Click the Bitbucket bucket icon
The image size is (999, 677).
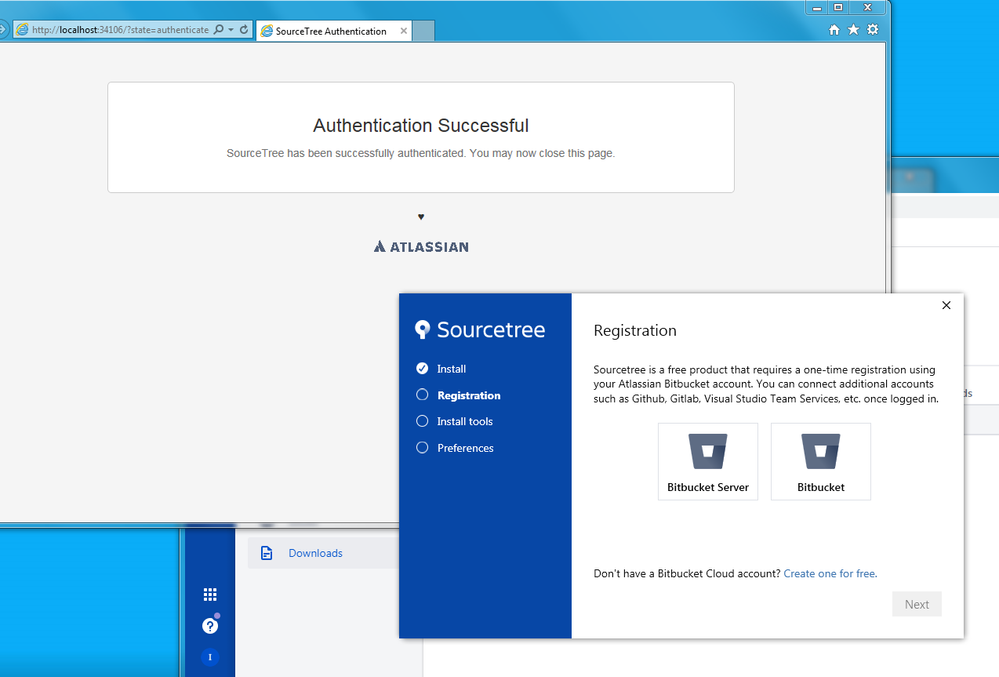pyautogui.click(x=821, y=451)
